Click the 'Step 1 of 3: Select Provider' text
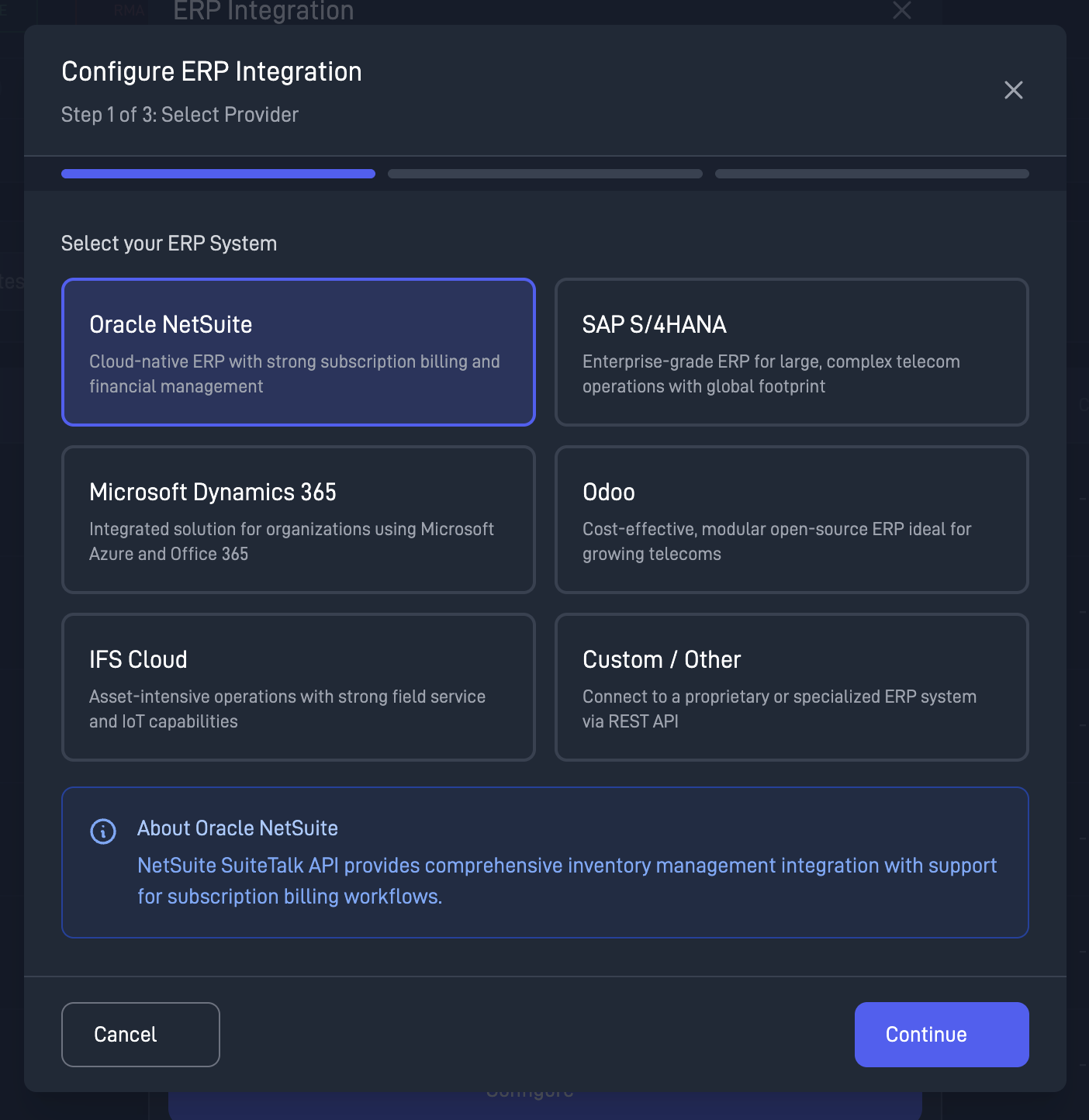The image size is (1089, 1120). (x=180, y=115)
